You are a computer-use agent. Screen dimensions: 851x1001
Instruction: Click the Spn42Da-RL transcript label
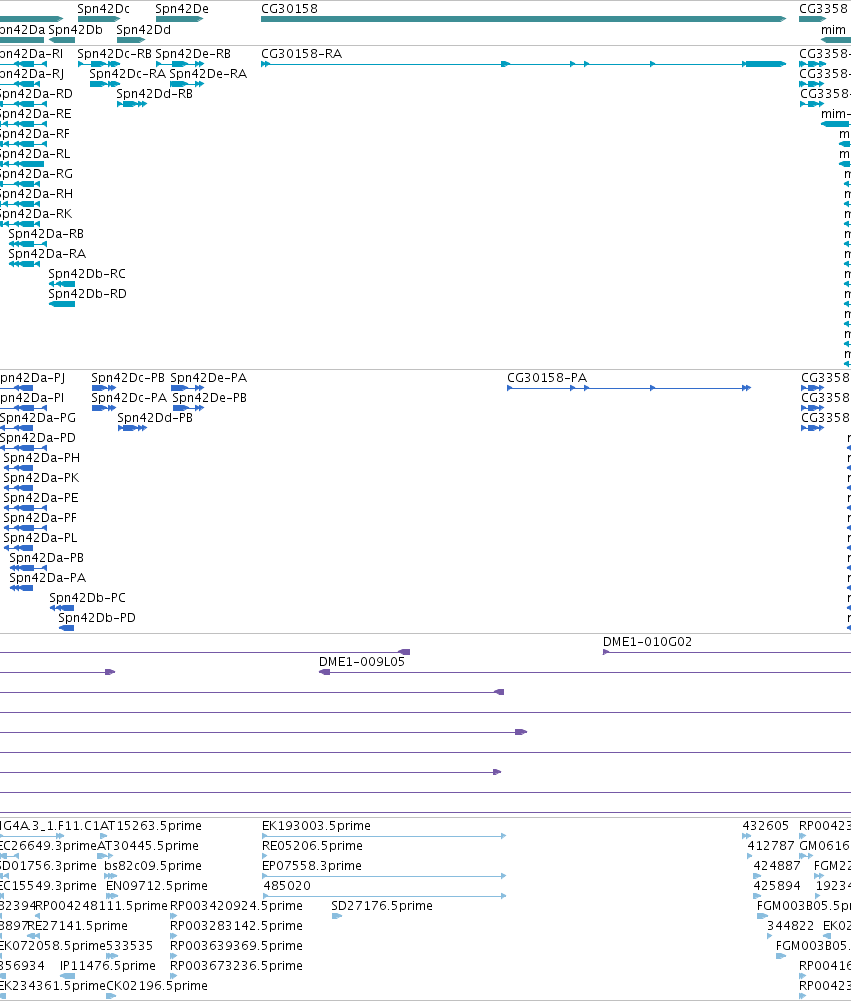pyautogui.click(x=35, y=154)
